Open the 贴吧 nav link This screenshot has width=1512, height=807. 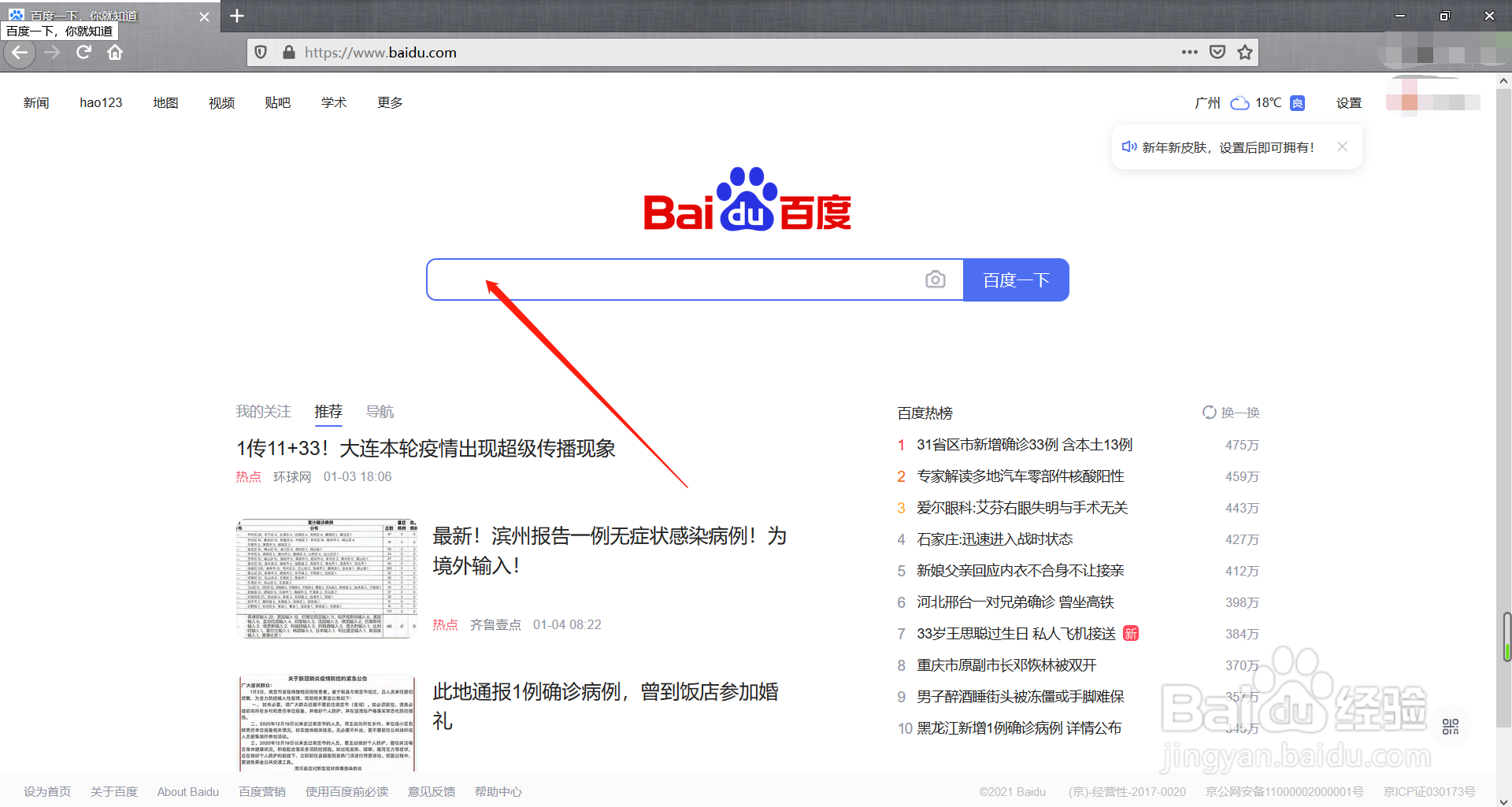click(278, 103)
